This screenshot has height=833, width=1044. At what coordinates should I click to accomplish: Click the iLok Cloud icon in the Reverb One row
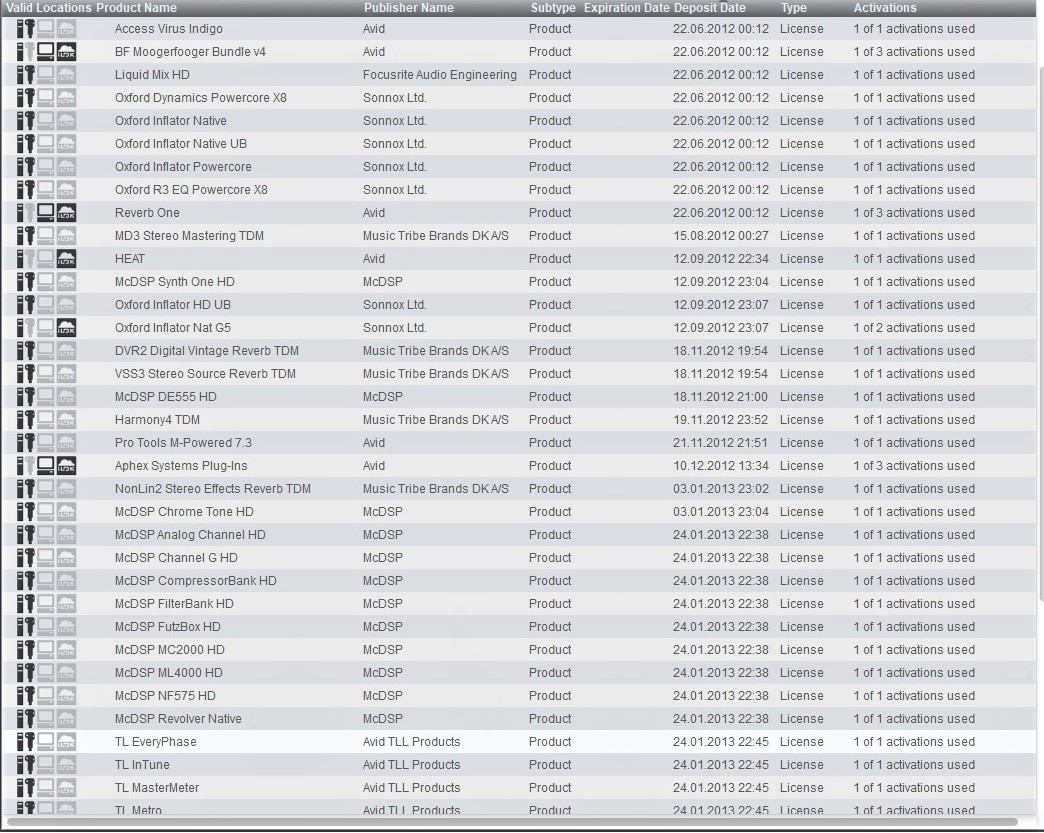coord(66,212)
